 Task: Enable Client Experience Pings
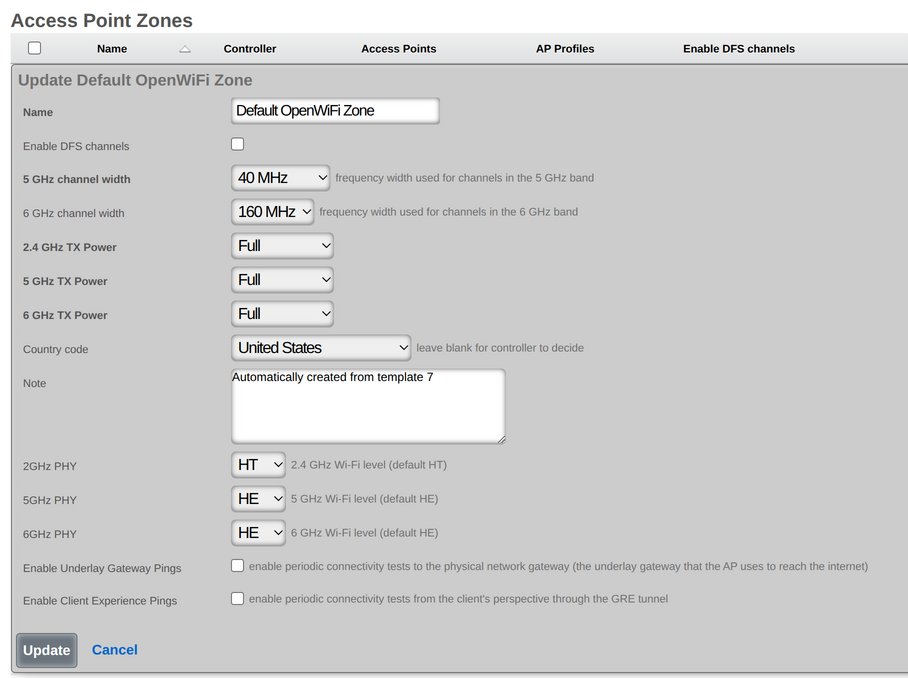coord(237,600)
